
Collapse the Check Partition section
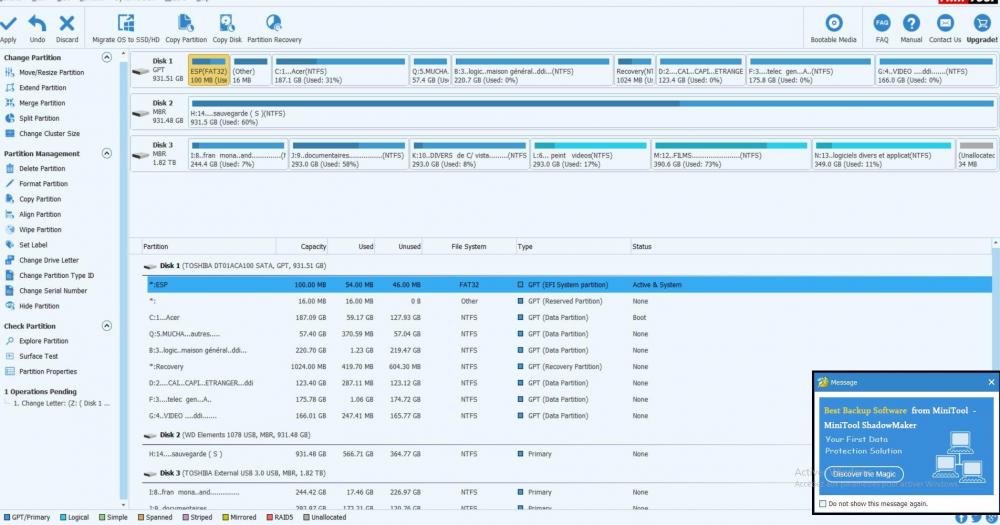(107, 326)
